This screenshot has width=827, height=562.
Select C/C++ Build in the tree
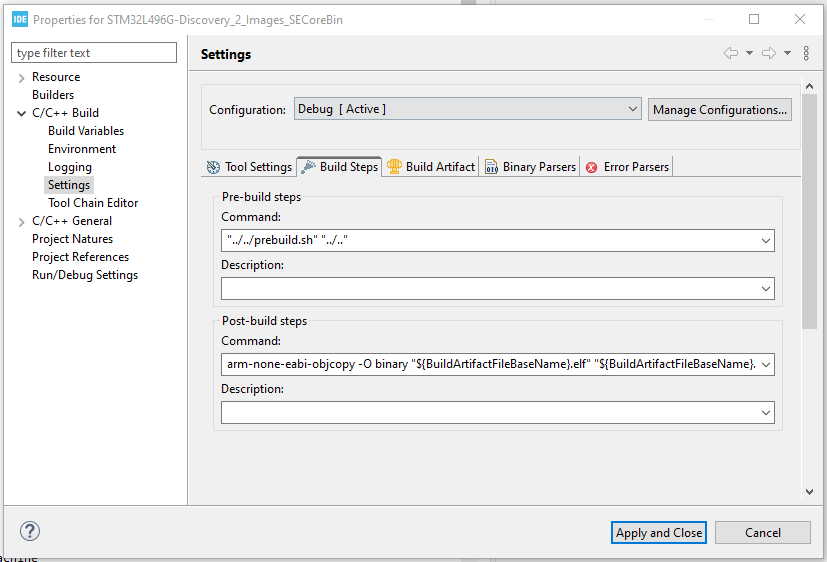[65, 113]
